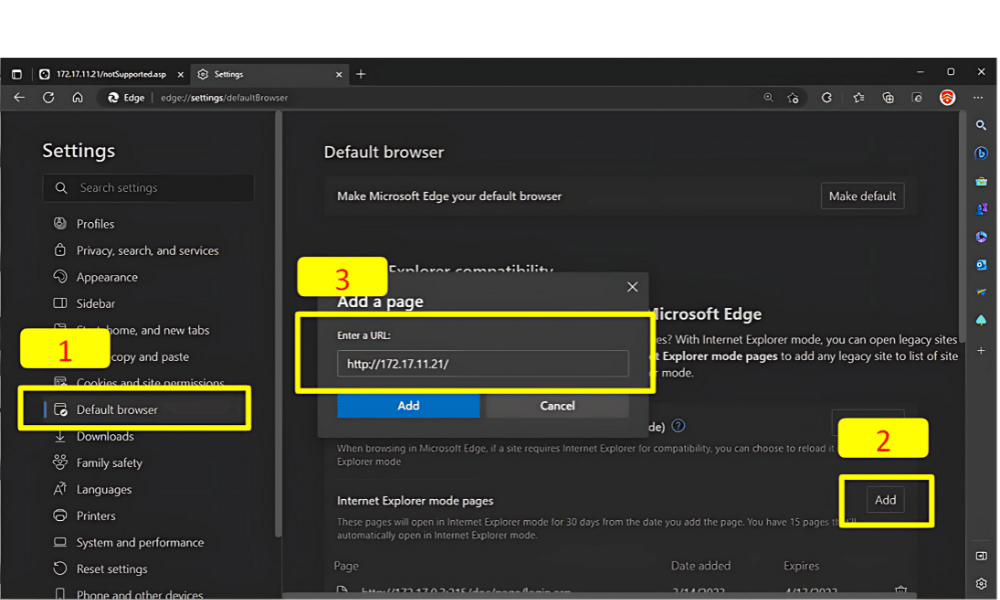Go back to the previous page
This screenshot has height=600, width=1000.
(x=19, y=98)
